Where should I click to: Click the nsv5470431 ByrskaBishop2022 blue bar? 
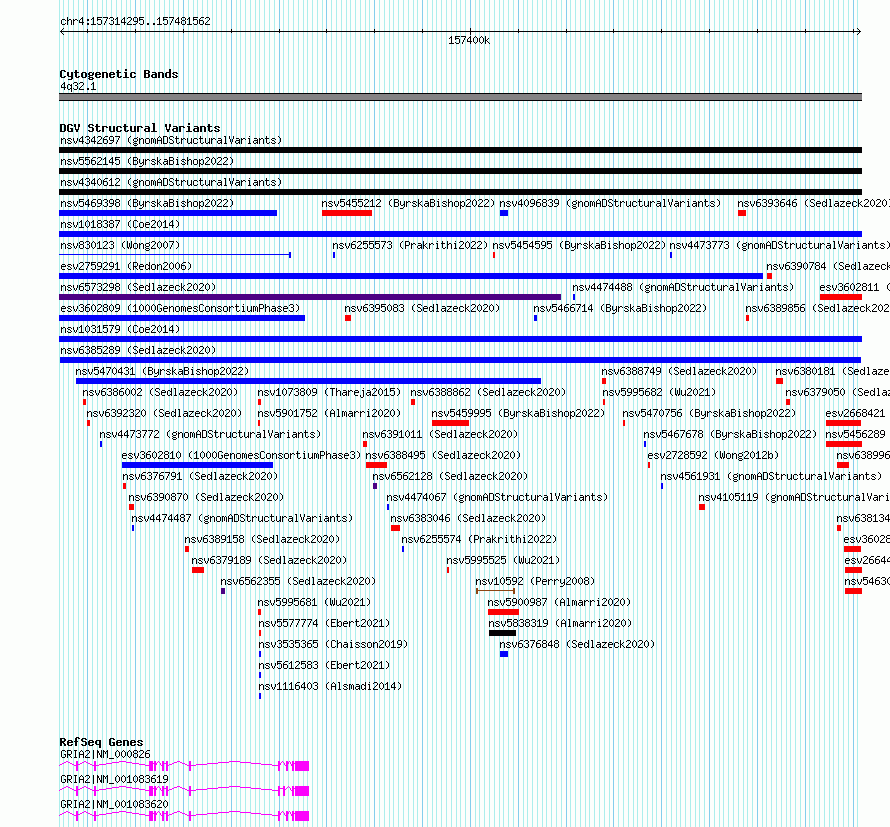tap(308, 381)
